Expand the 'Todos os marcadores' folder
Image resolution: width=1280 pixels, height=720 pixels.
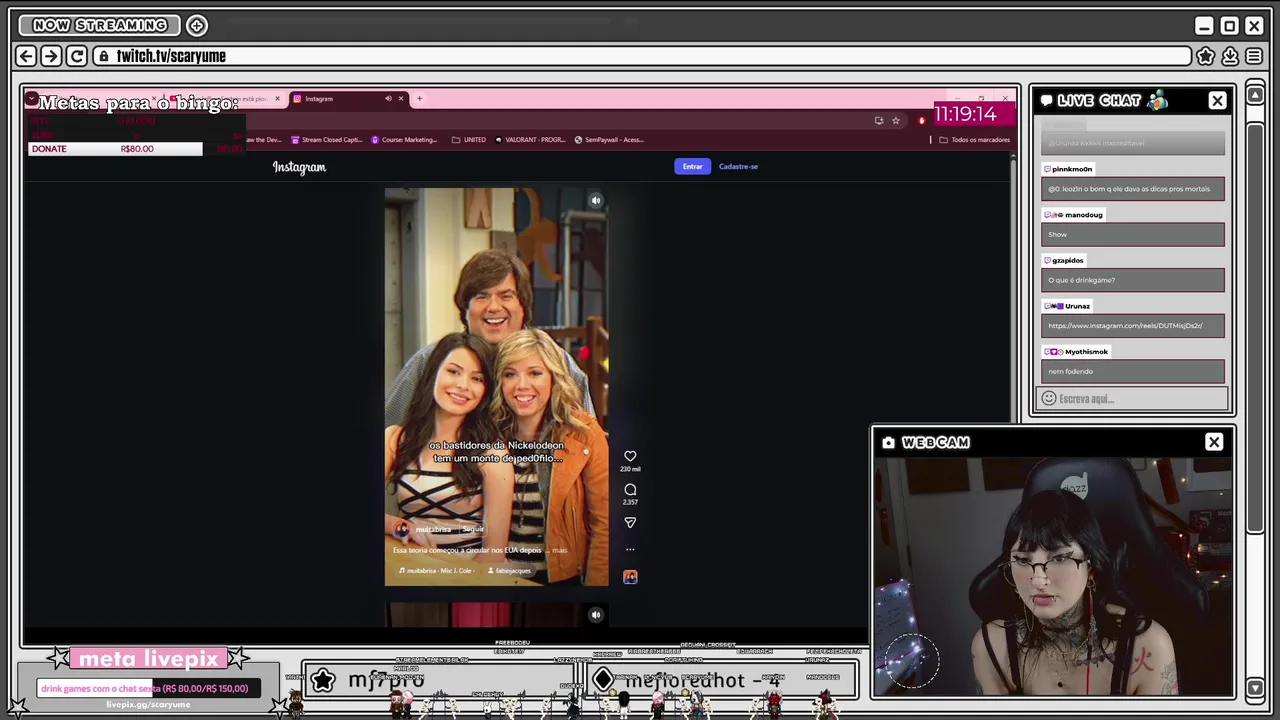tap(974, 140)
